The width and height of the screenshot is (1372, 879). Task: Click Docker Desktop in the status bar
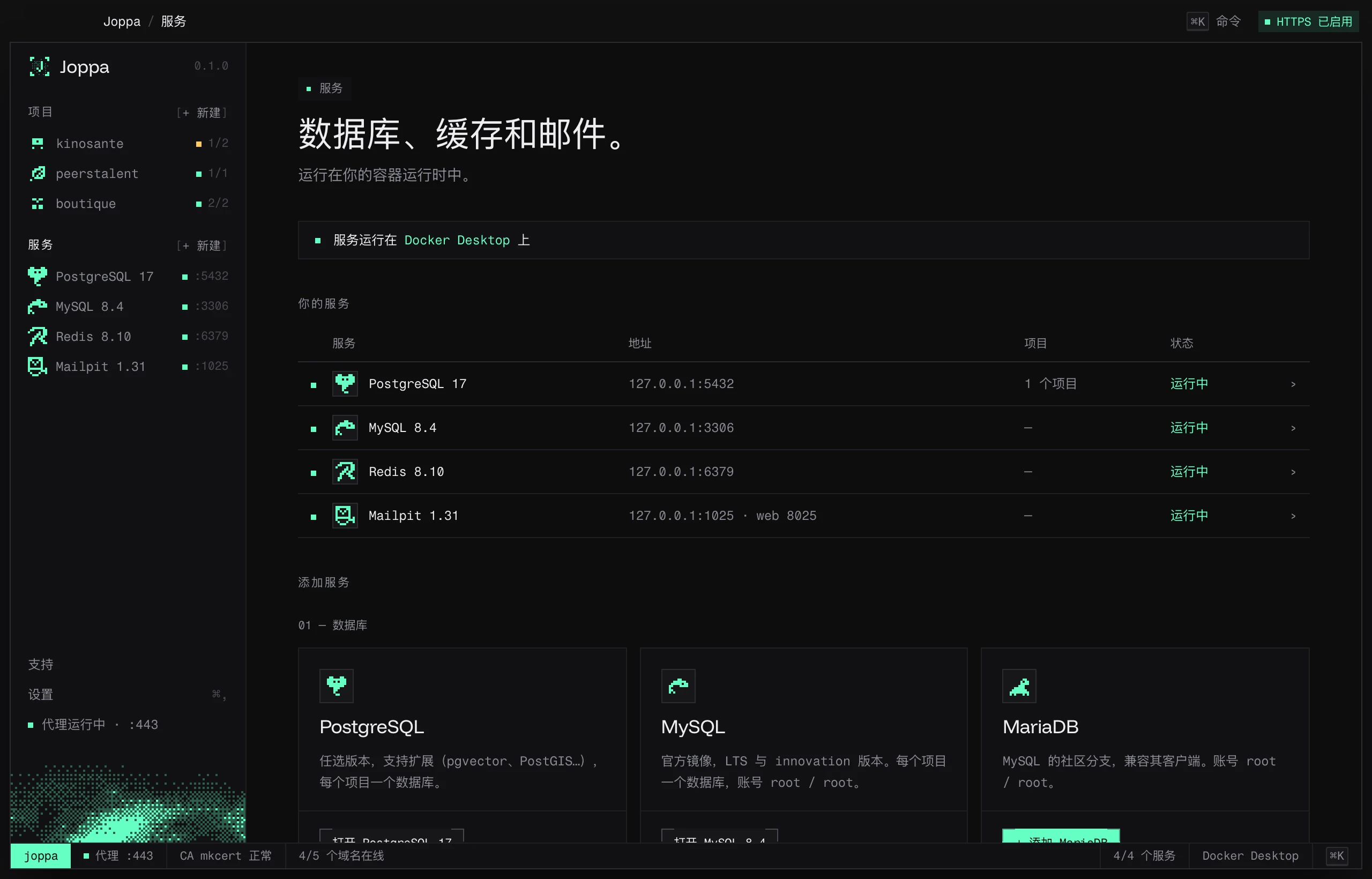click(x=1250, y=855)
